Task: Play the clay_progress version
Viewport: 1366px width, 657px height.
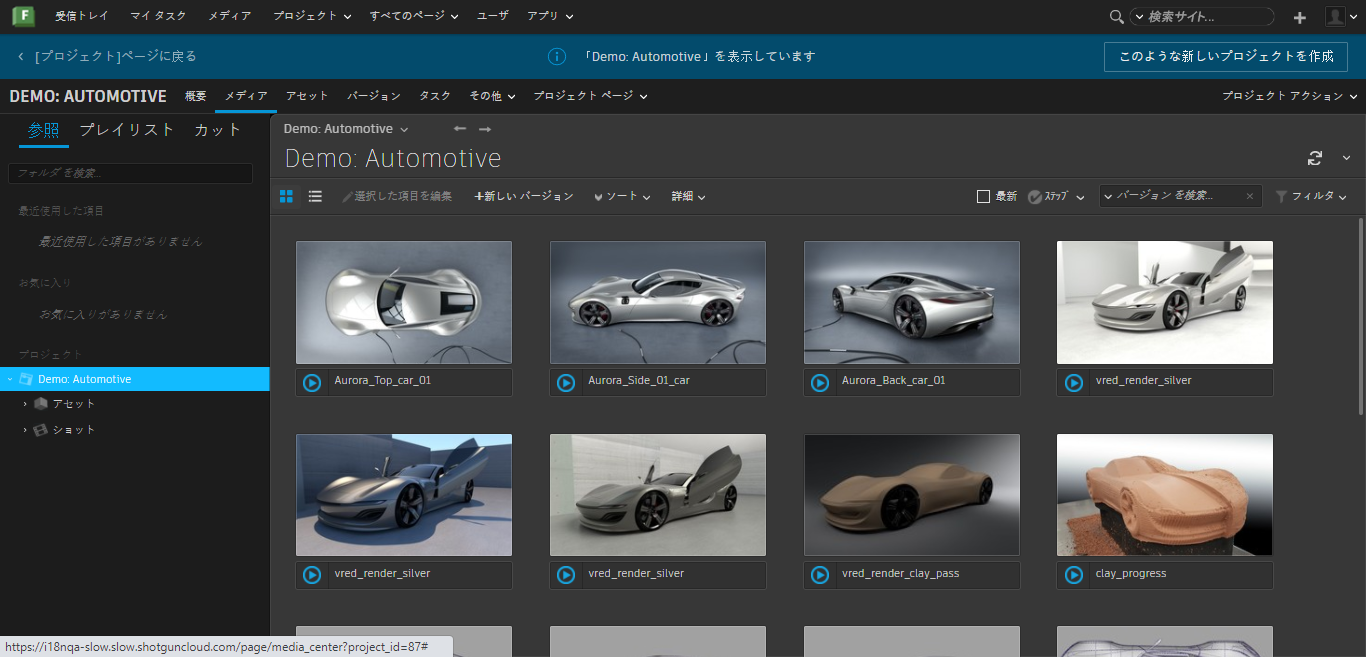Action: tap(1074, 575)
